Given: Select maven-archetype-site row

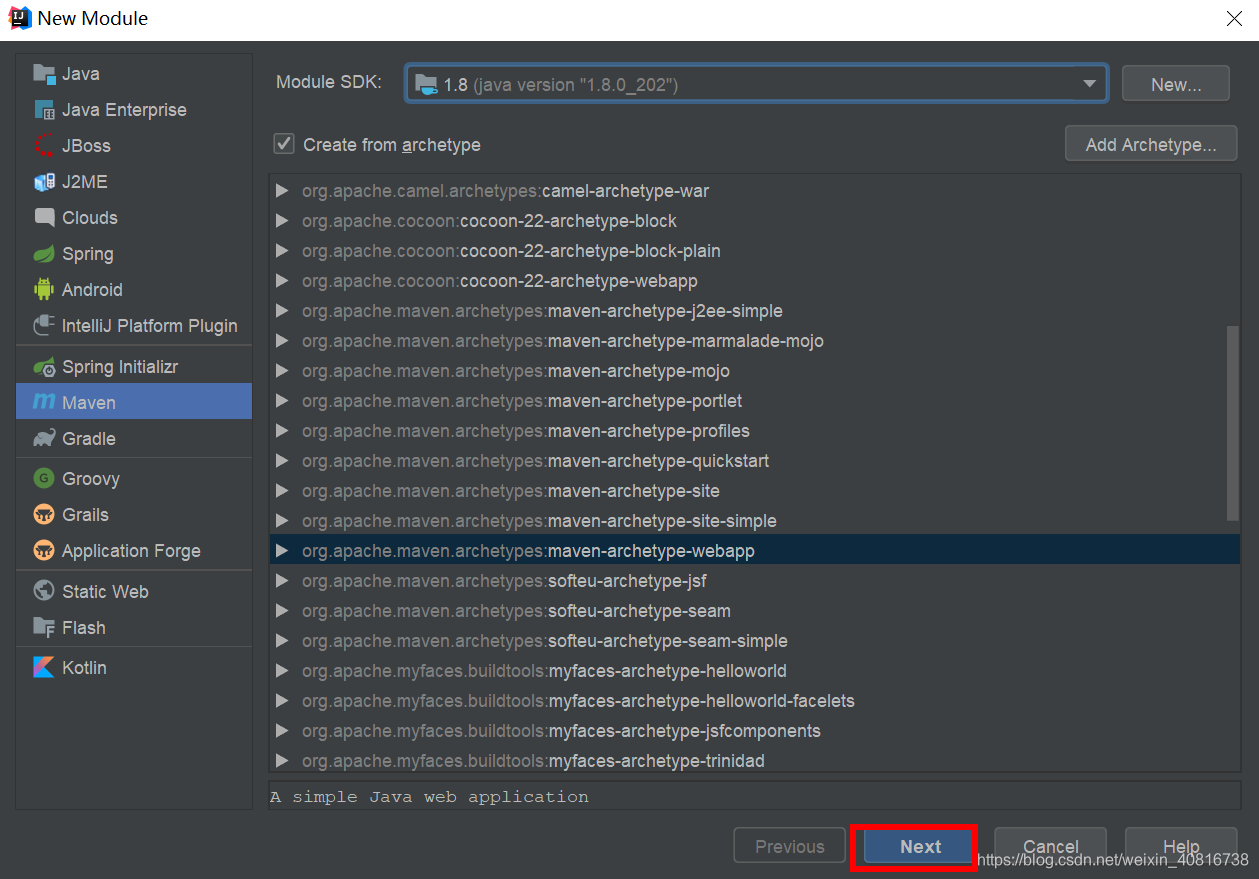Looking at the screenshot, I should [x=755, y=491].
